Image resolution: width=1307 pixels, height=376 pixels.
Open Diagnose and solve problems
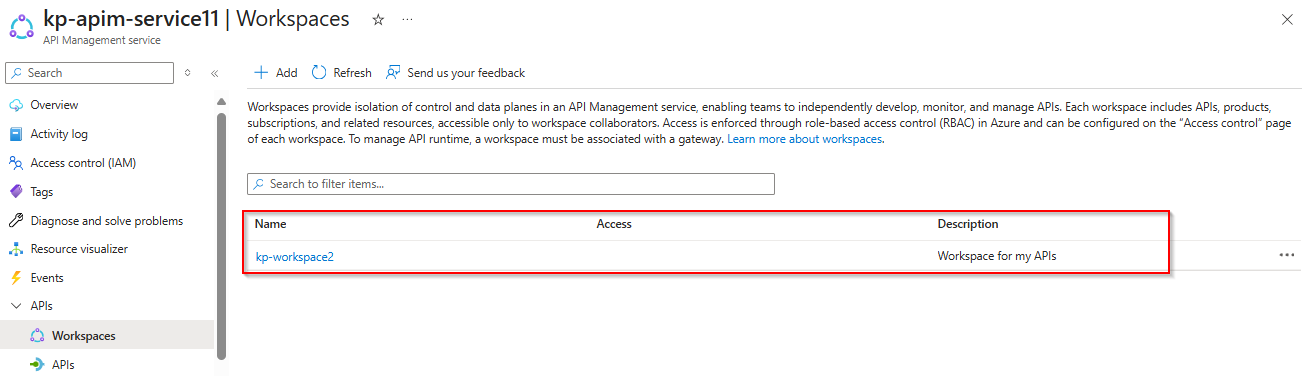click(x=107, y=221)
